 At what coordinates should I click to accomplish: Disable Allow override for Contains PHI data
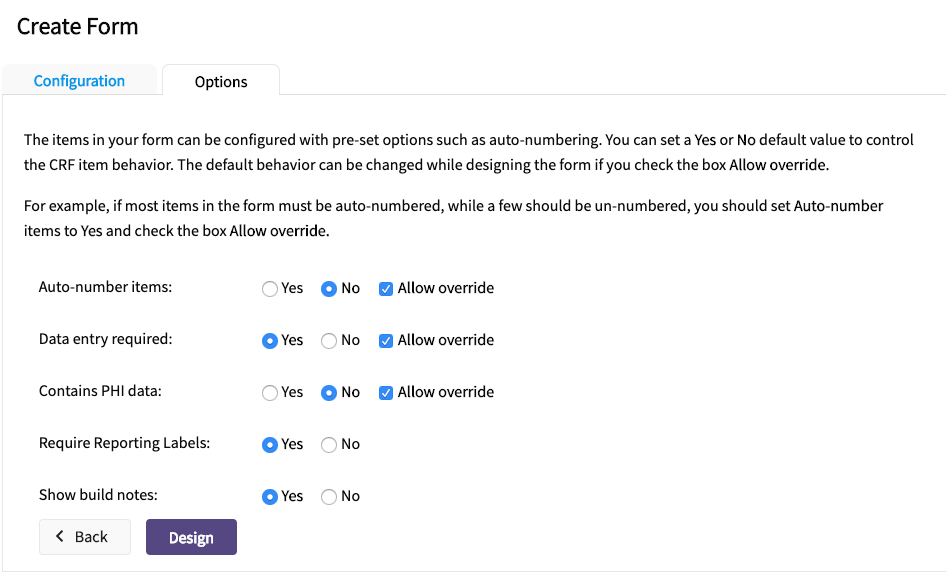(386, 393)
